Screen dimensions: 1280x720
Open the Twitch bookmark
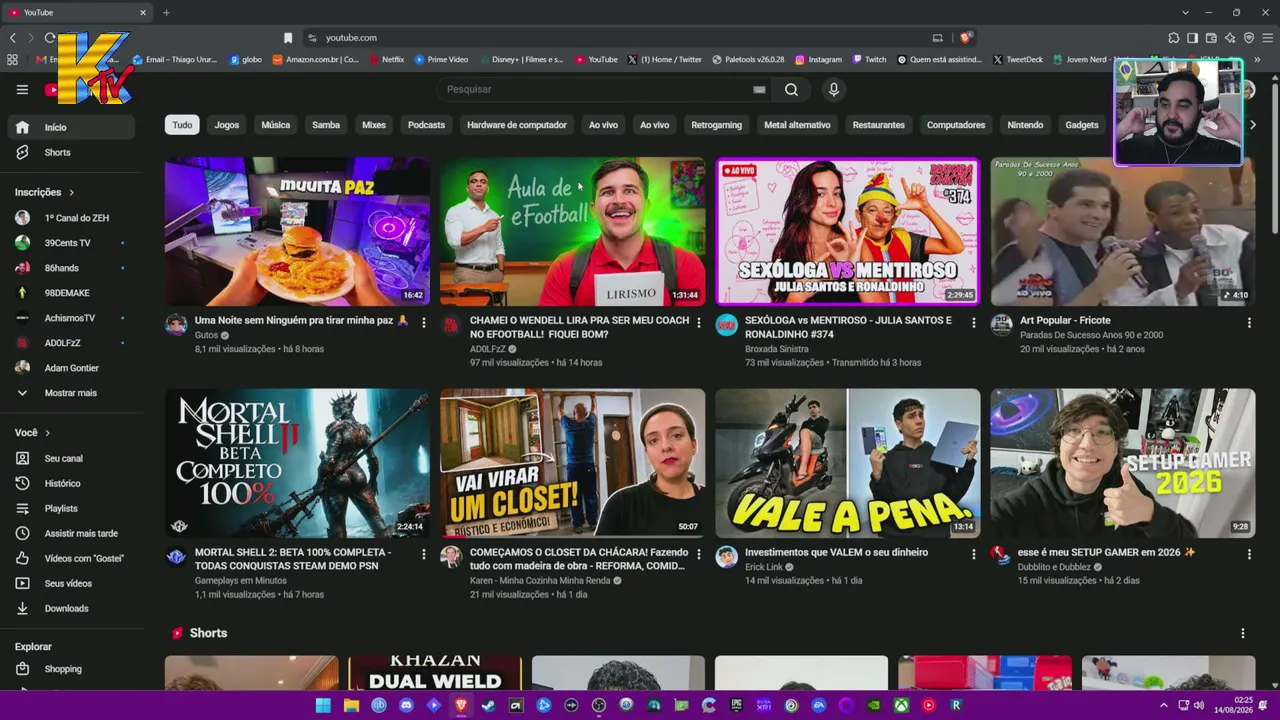click(x=868, y=59)
